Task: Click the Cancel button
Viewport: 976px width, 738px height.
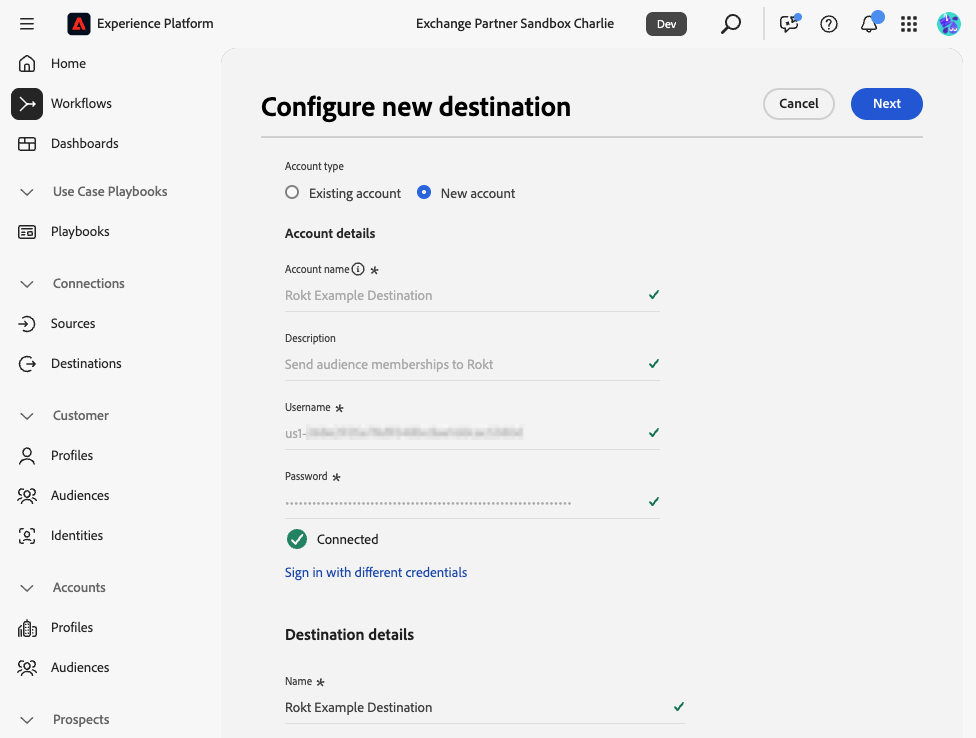Action: point(798,104)
